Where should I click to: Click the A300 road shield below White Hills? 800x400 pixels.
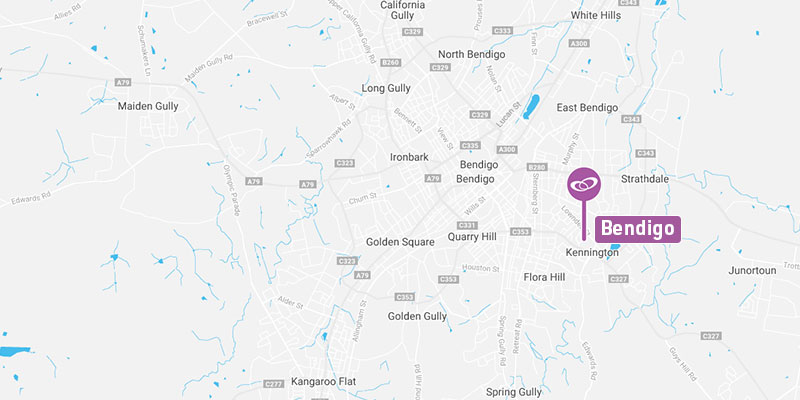tap(579, 44)
